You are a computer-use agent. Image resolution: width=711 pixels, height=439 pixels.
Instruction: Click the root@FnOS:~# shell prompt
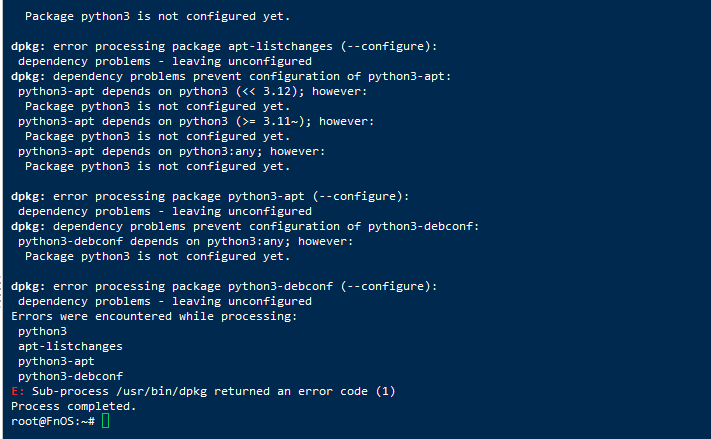(53, 421)
